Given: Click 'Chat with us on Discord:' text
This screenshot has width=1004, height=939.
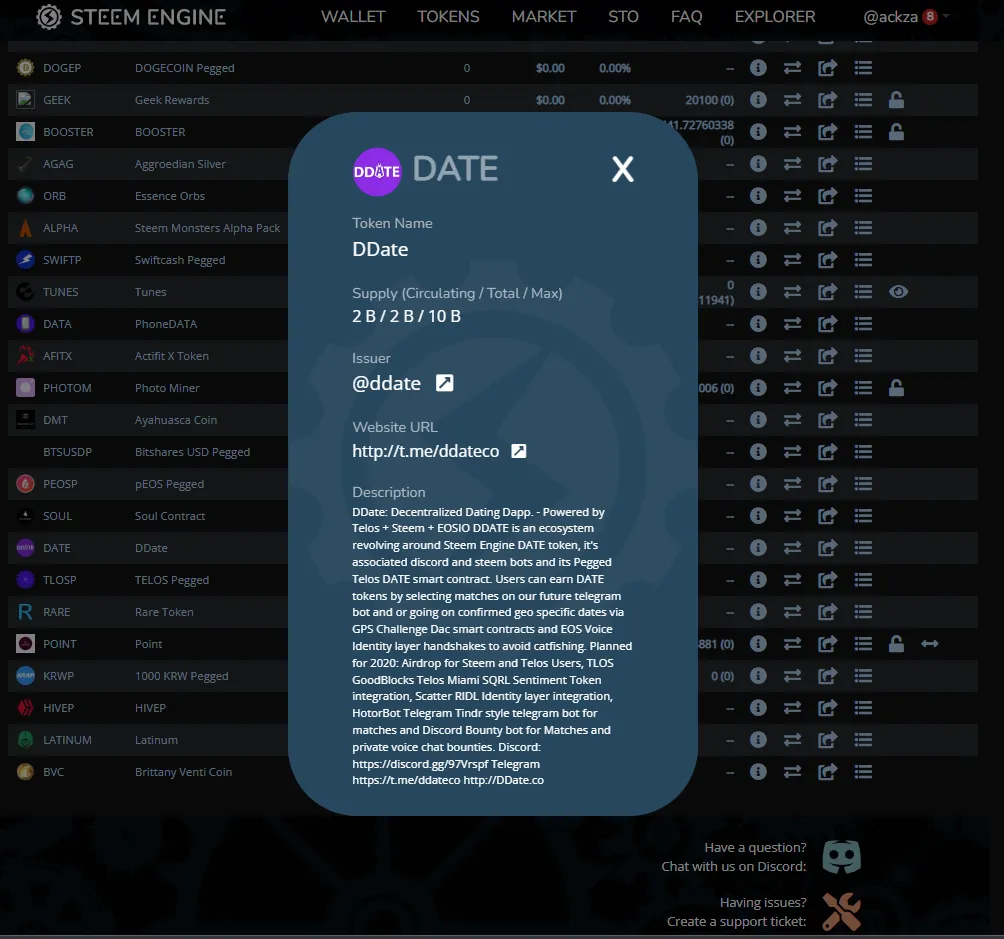Looking at the screenshot, I should click(x=734, y=867).
